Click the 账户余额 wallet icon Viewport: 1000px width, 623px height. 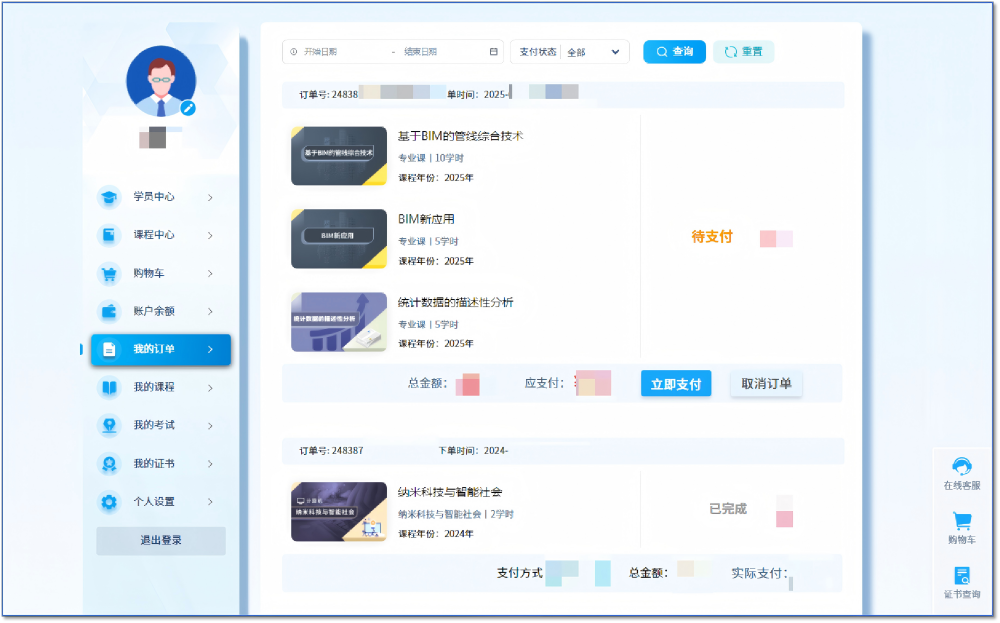point(108,311)
